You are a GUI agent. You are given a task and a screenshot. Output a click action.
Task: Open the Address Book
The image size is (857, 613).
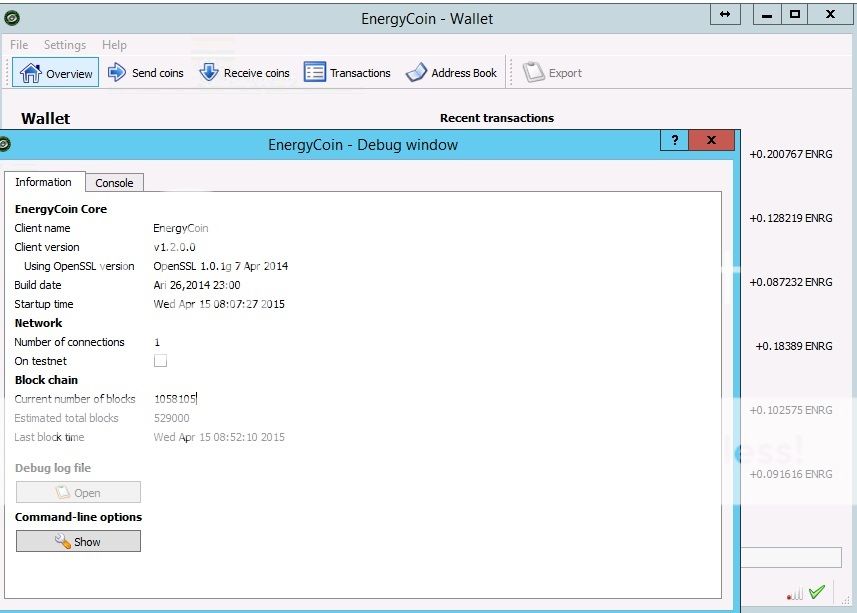(x=451, y=73)
